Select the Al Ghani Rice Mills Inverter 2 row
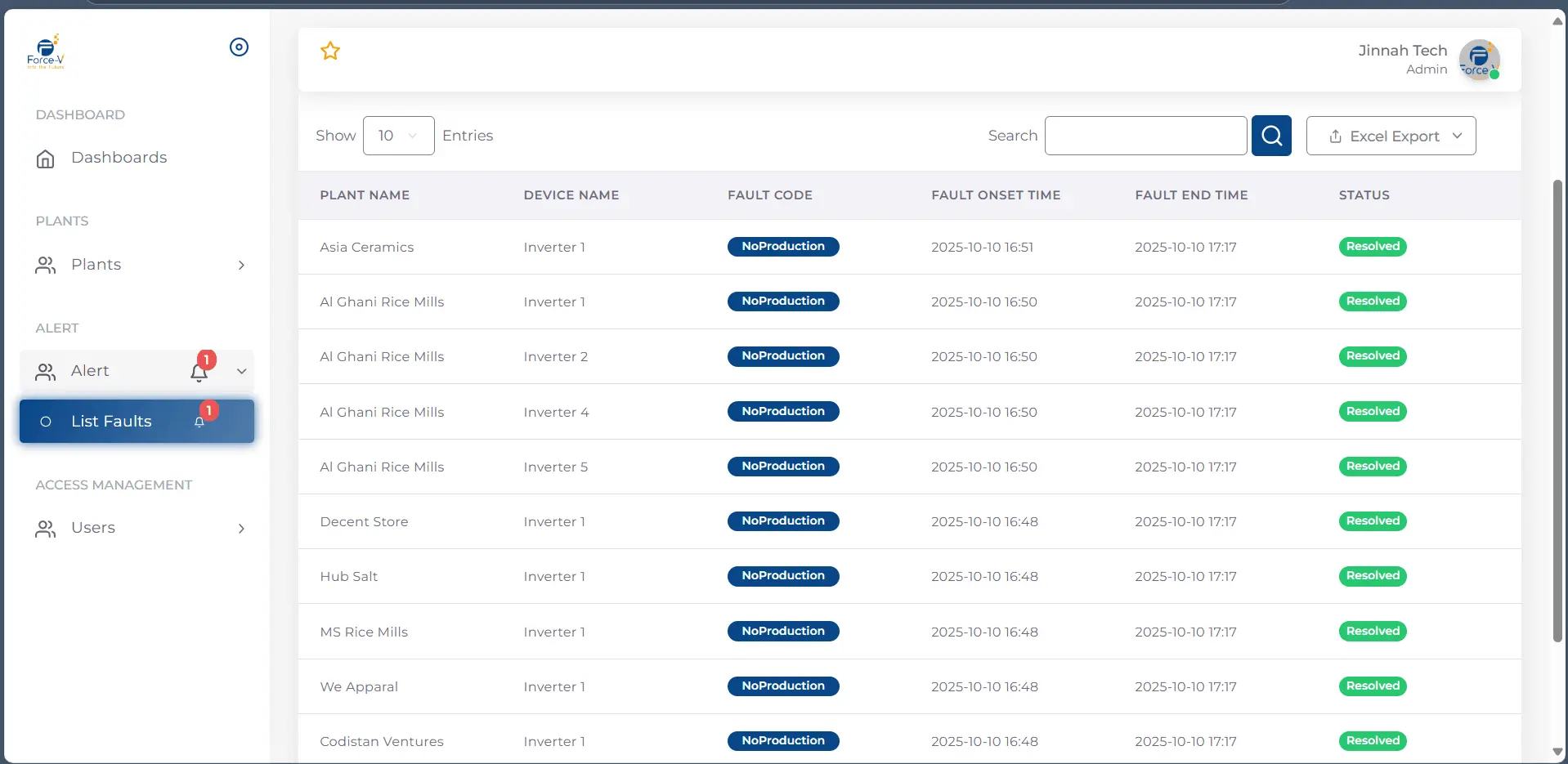The width and height of the screenshot is (1568, 764). click(909, 356)
